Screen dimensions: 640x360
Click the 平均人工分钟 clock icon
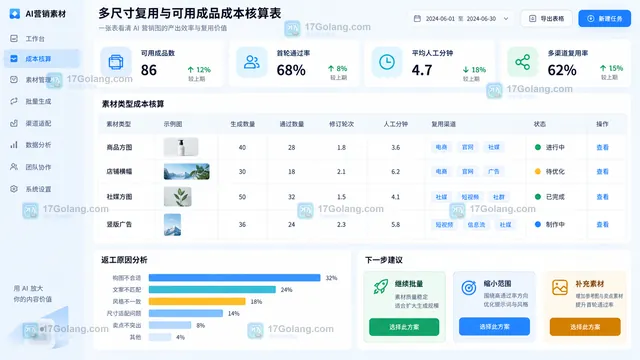click(x=387, y=62)
